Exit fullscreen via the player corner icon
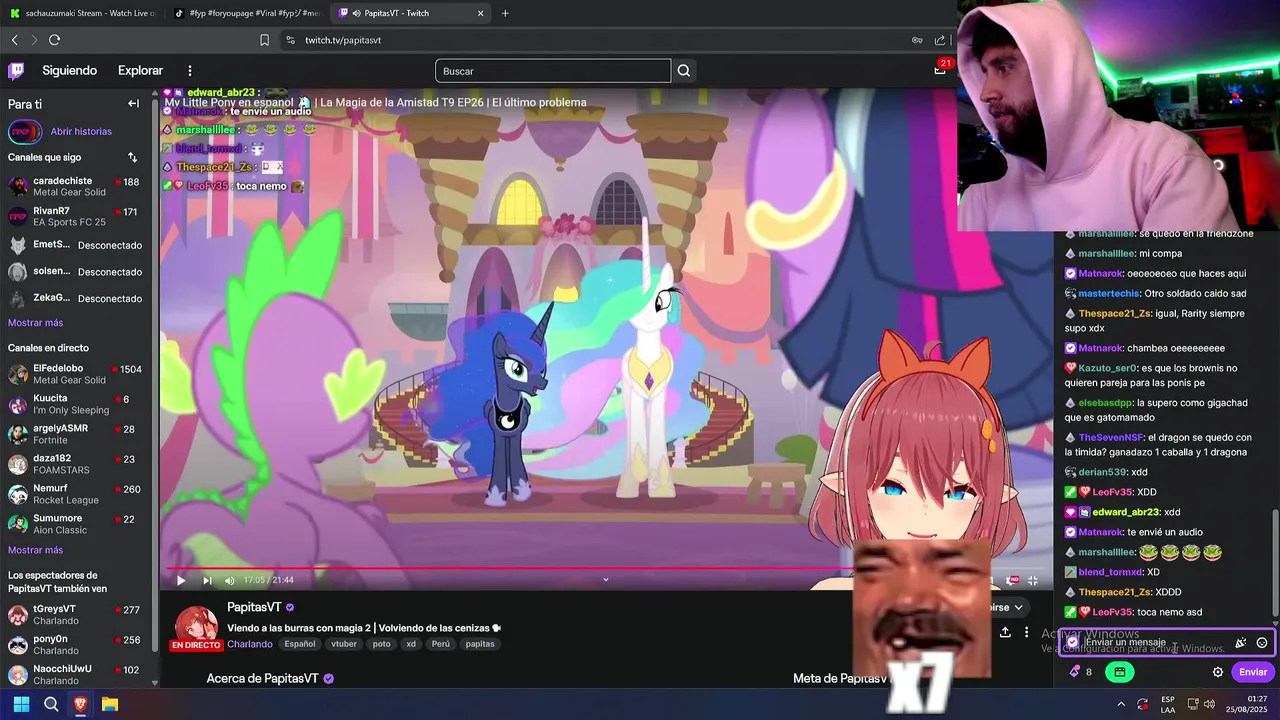 click(1033, 580)
